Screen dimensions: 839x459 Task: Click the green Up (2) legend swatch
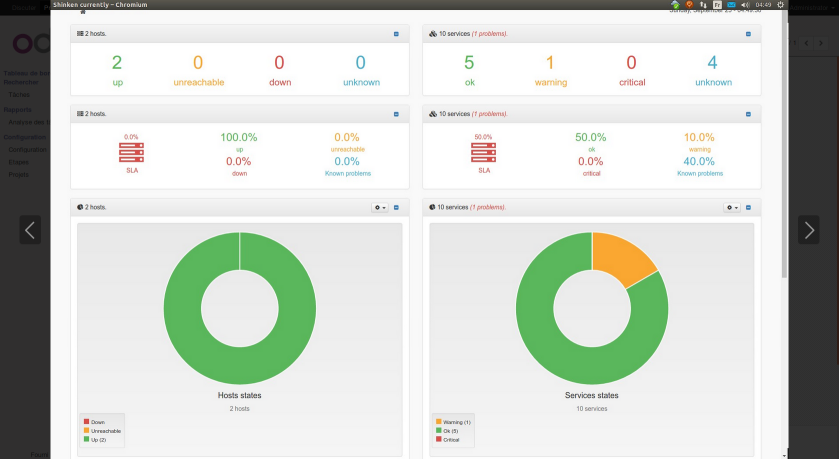pos(86,439)
